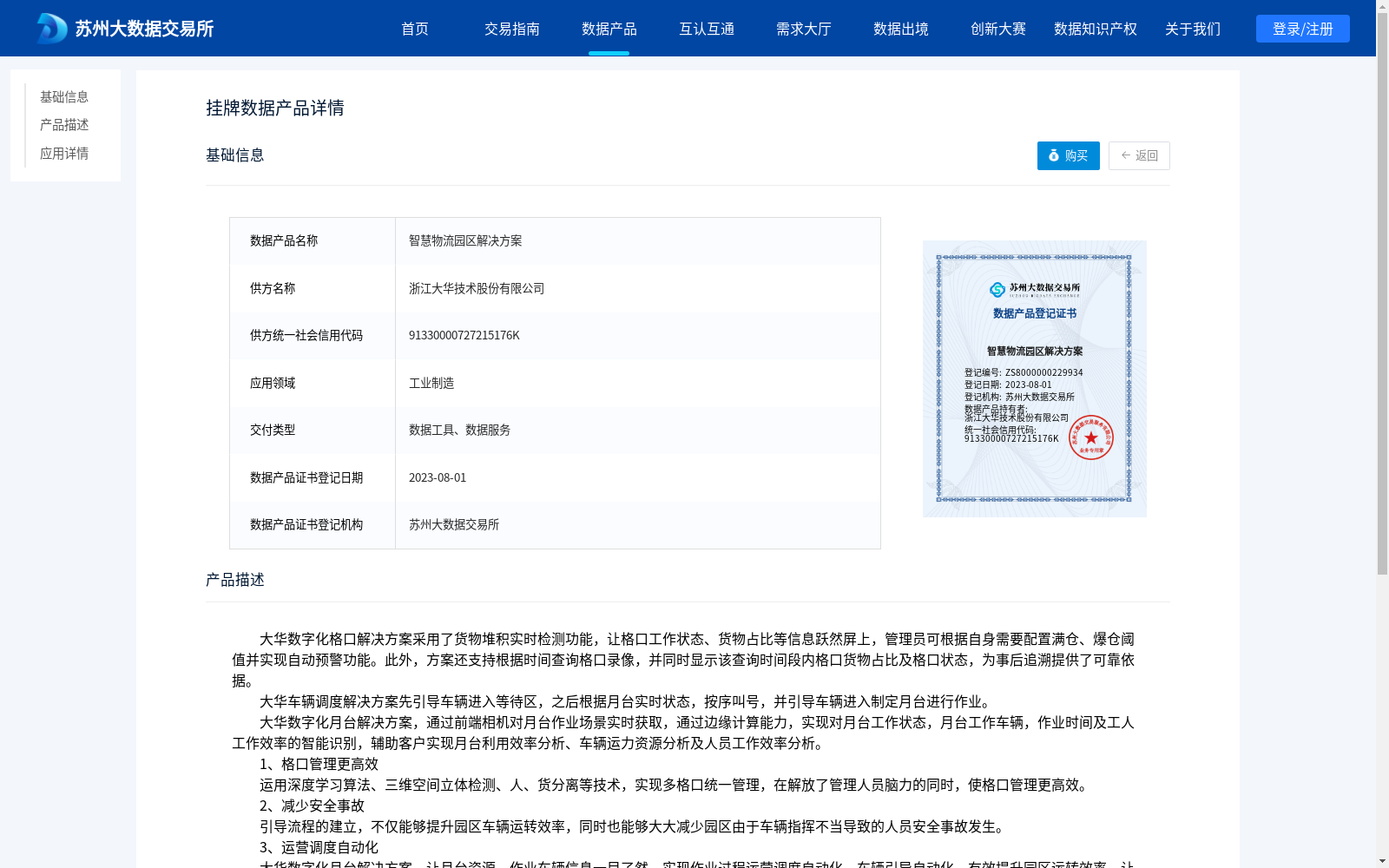Click the vertical page scrollbar thumb
The image size is (1389, 868).
point(1382,293)
